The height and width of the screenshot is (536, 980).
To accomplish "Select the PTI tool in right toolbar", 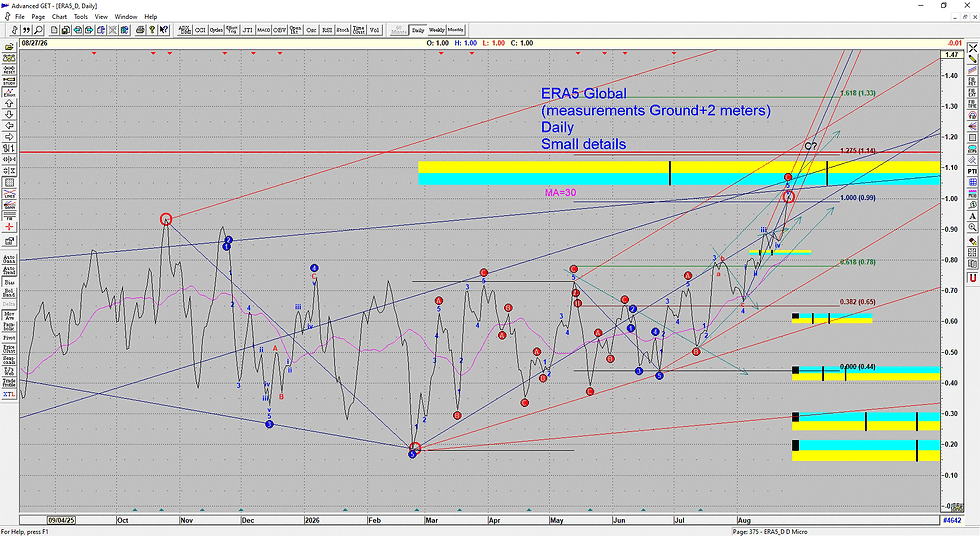I will 972,171.
